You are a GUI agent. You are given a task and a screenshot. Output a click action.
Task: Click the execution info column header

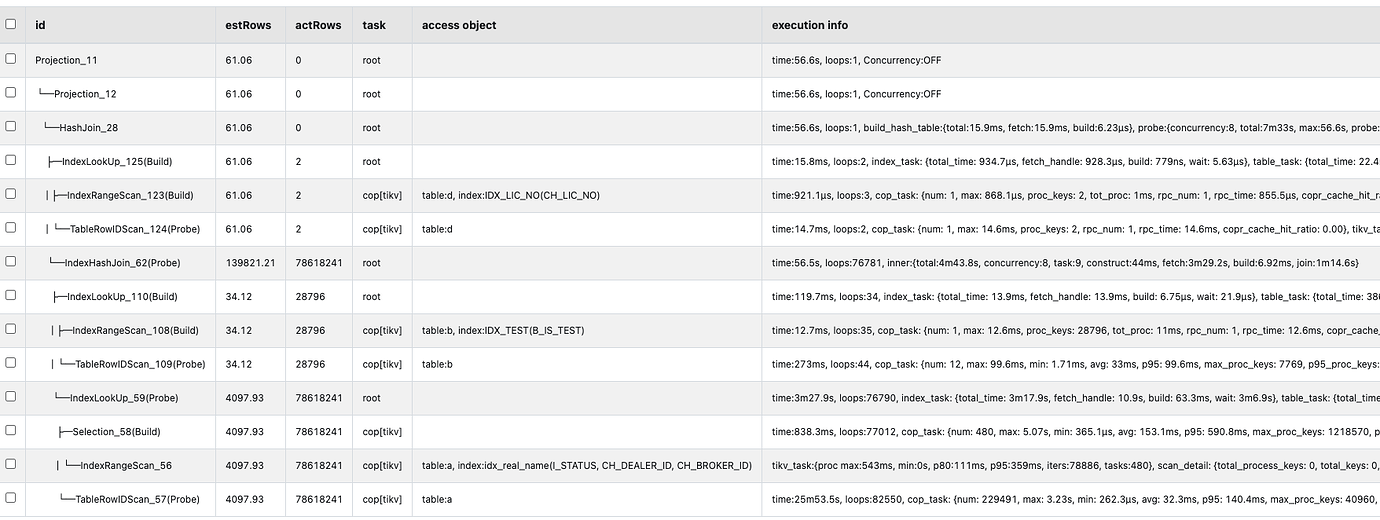tap(810, 25)
